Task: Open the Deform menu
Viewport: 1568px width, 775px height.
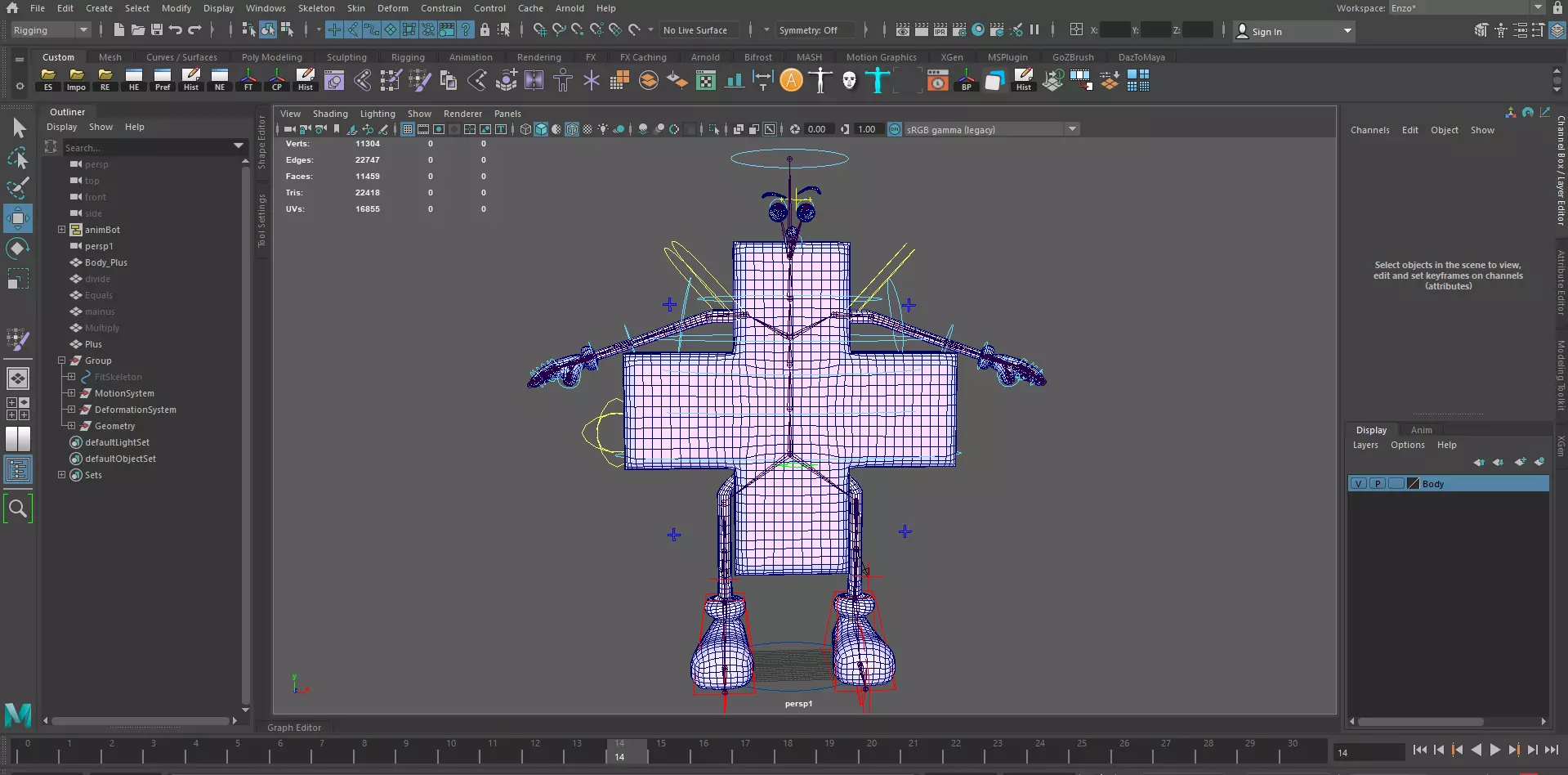Action: [393, 7]
